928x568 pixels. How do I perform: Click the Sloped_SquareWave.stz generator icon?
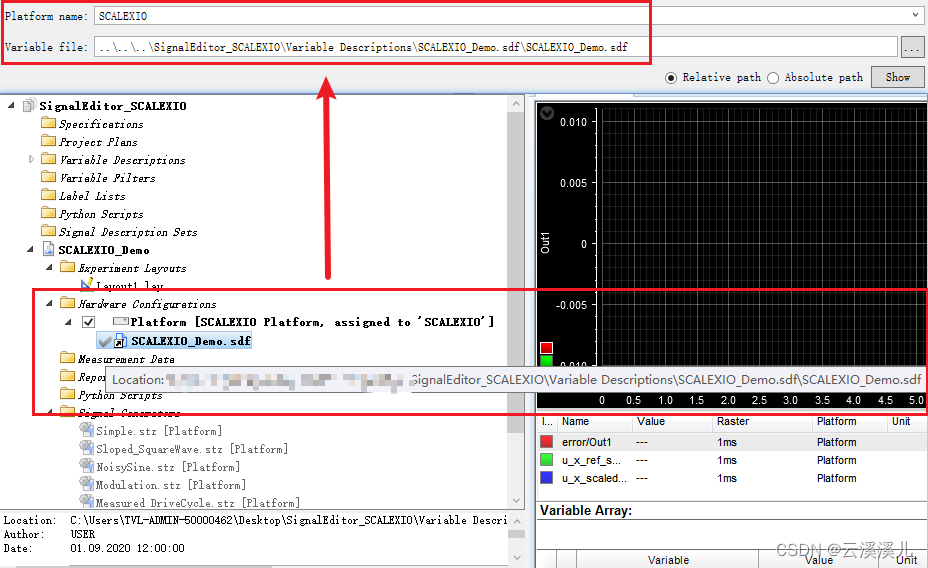86,448
